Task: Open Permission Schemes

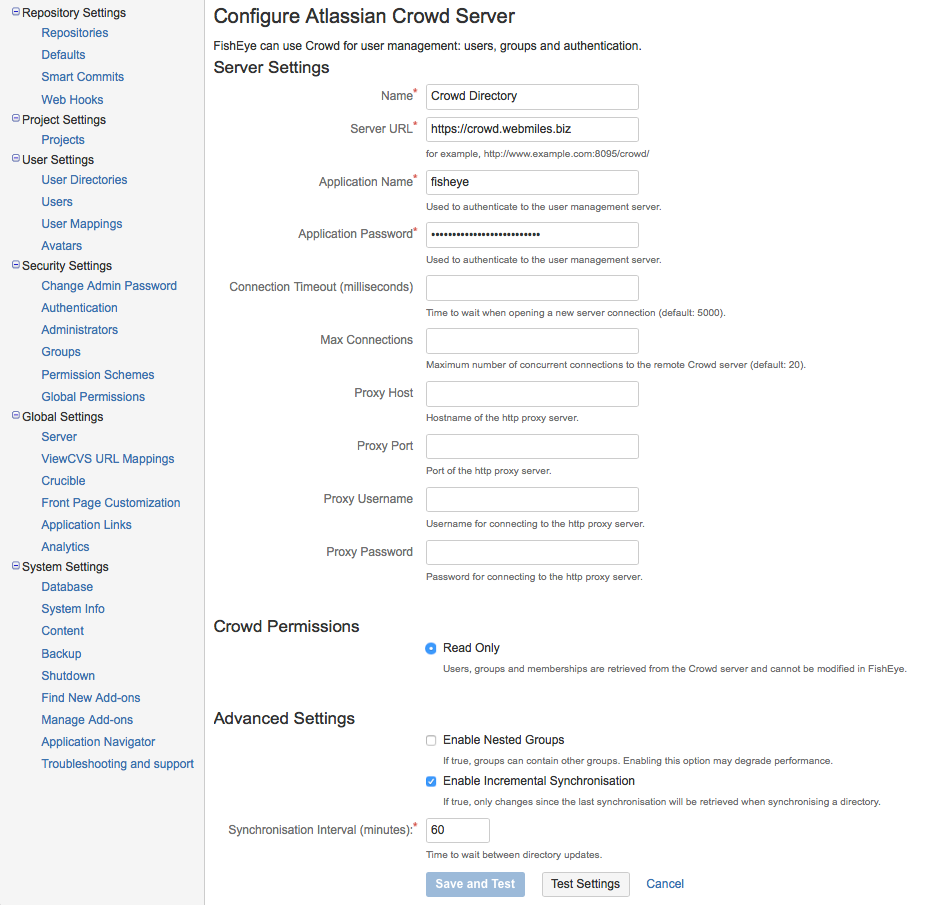Action: point(97,375)
